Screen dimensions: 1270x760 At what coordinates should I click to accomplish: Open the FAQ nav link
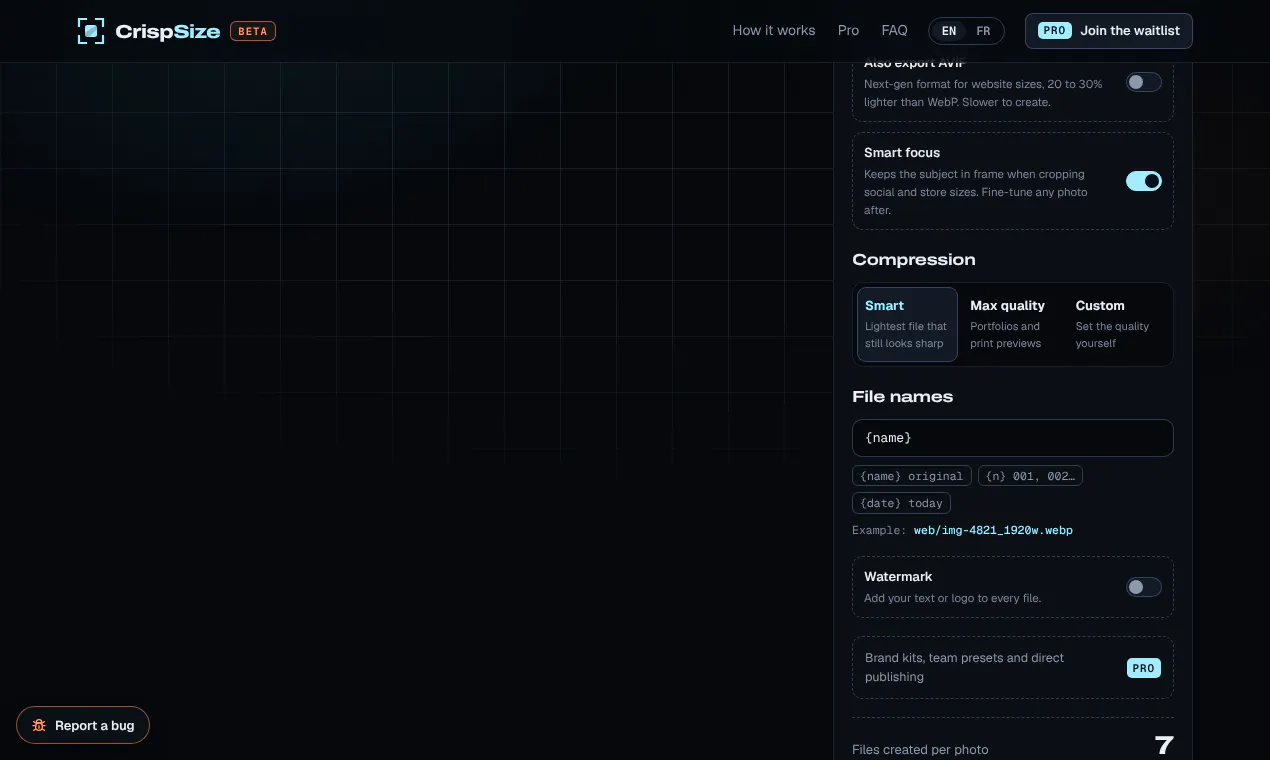click(894, 31)
